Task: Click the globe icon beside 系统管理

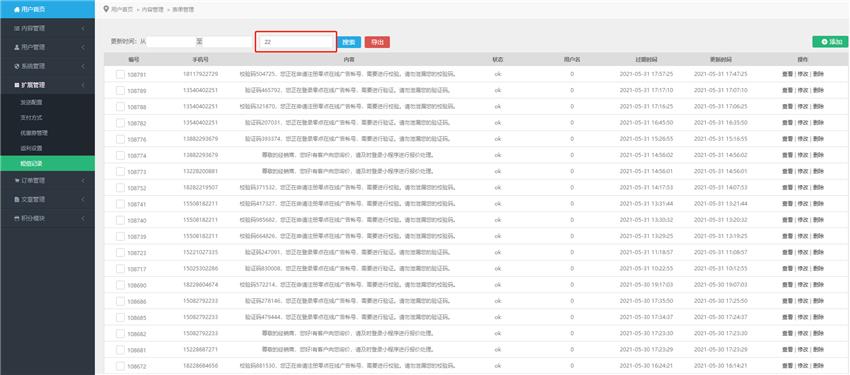Action: coord(16,66)
